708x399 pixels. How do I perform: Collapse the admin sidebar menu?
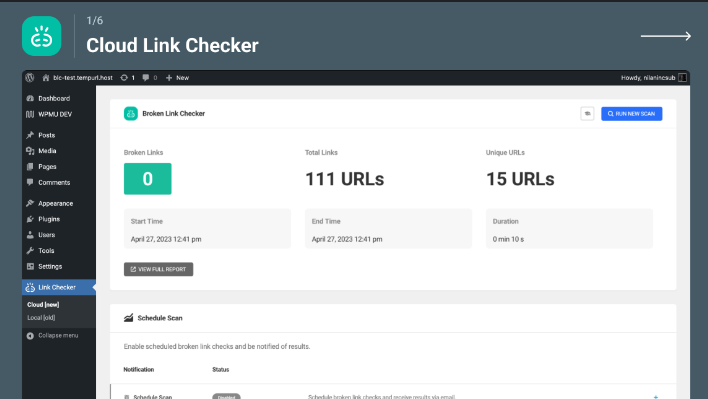click(x=52, y=335)
